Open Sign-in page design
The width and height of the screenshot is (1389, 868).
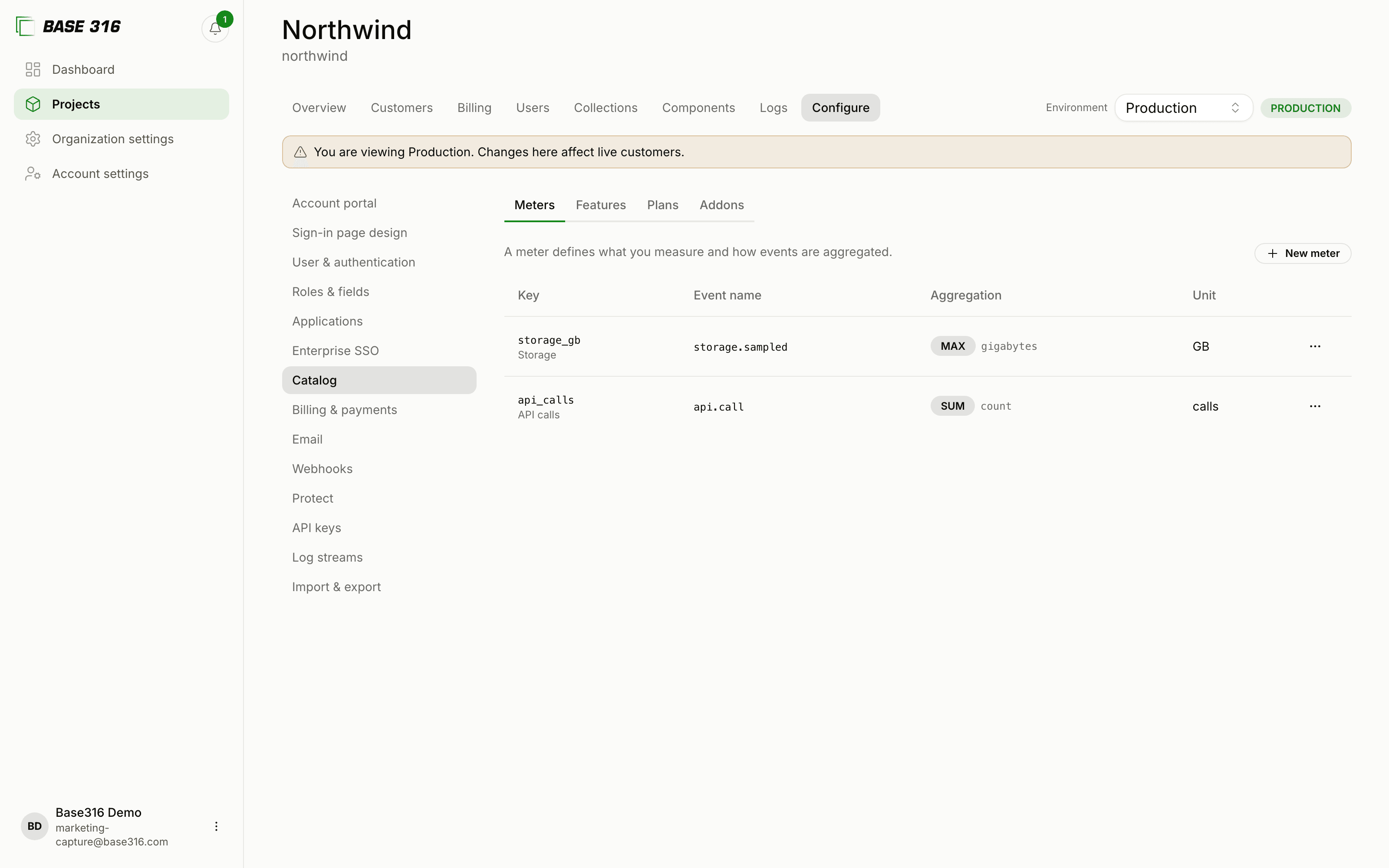379,233
